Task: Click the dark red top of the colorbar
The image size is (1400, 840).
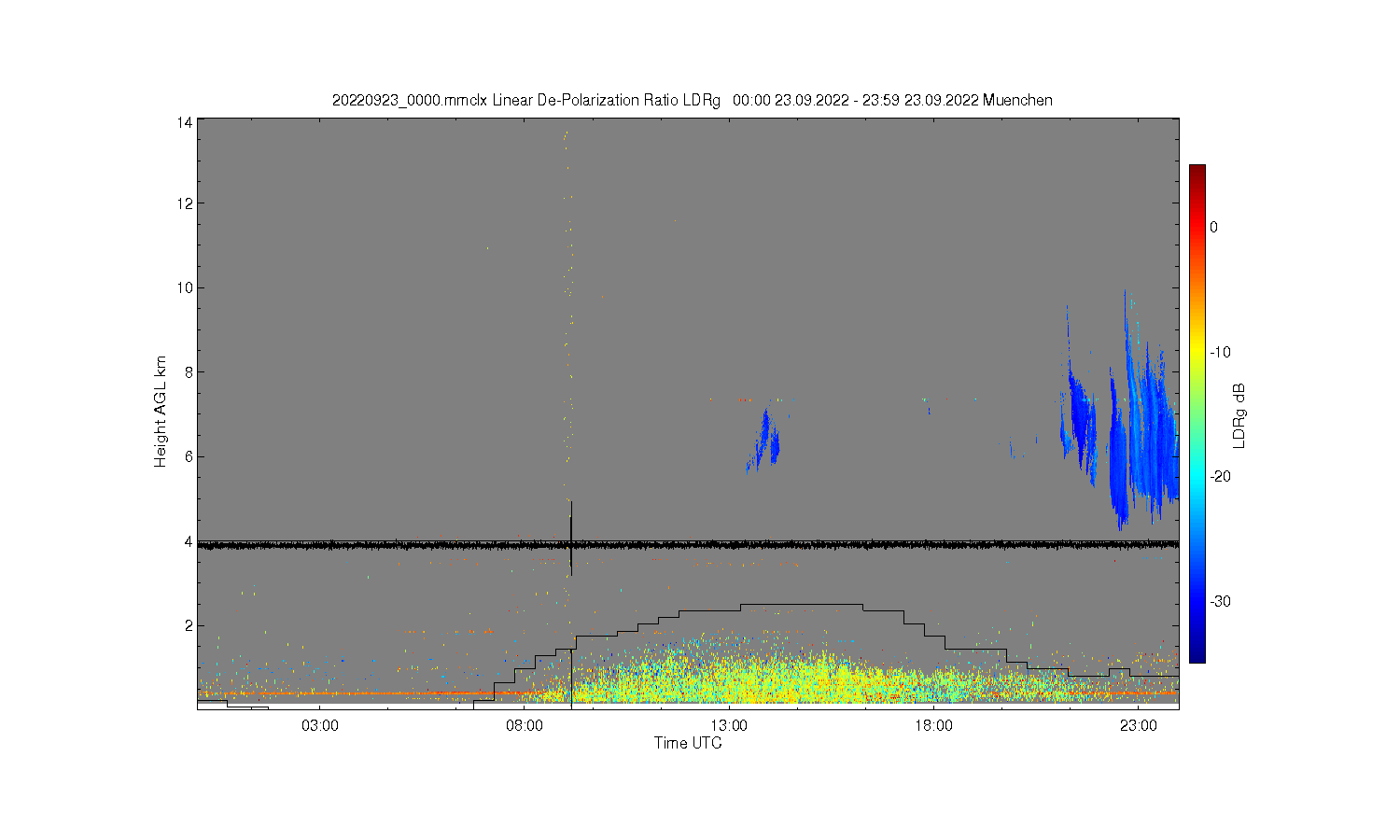Action: [1197, 173]
